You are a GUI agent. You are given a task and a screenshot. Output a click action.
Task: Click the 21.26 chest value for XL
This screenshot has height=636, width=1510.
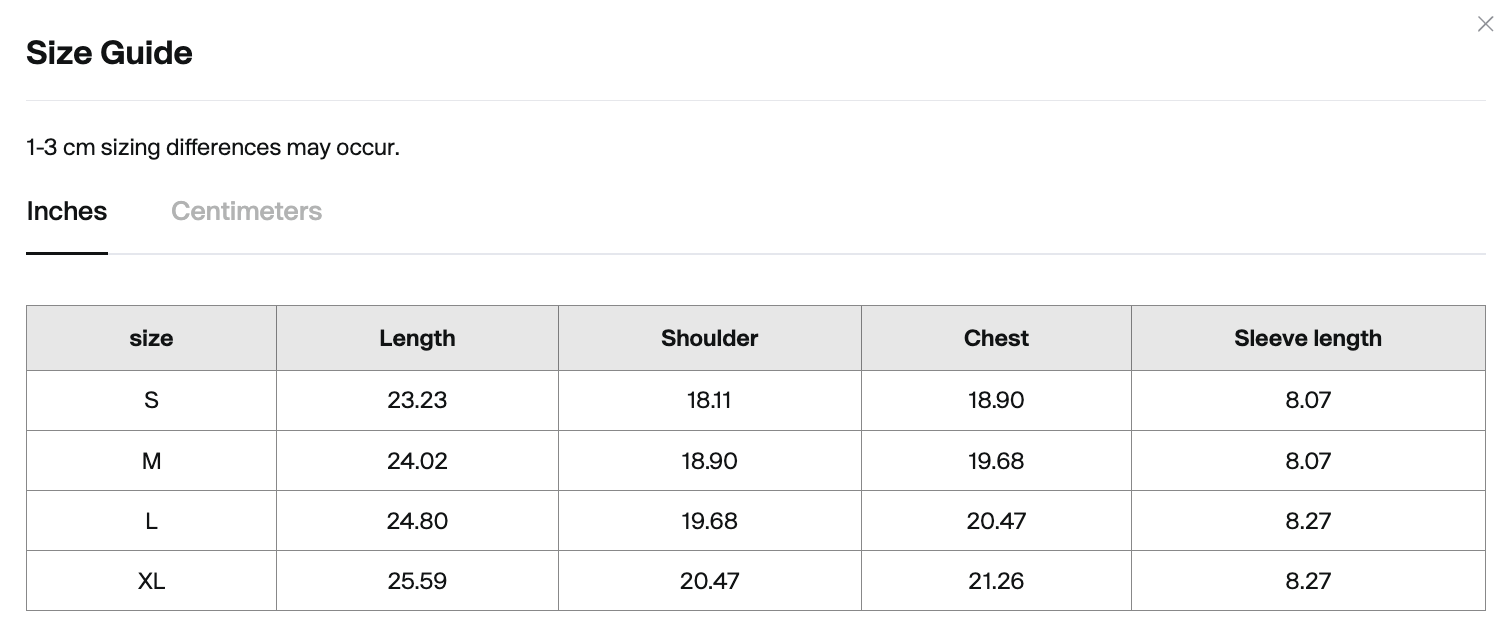tap(996, 581)
